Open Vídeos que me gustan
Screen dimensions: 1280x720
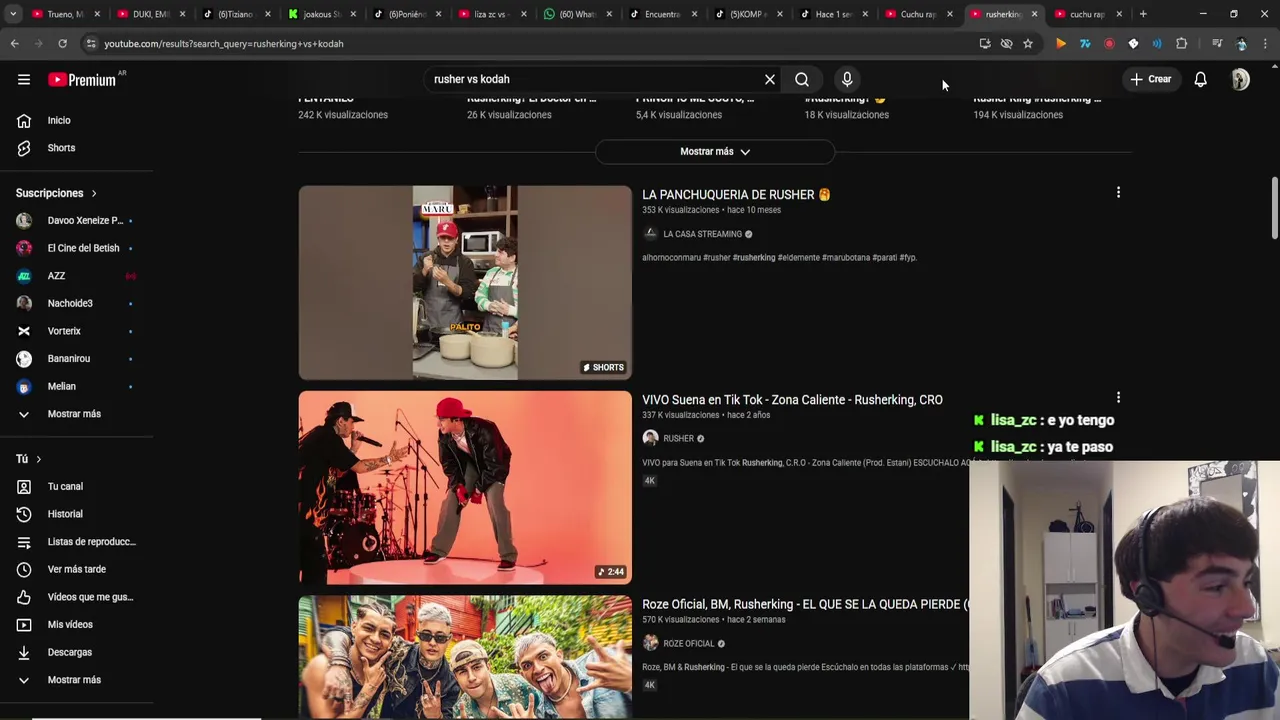pos(76,597)
